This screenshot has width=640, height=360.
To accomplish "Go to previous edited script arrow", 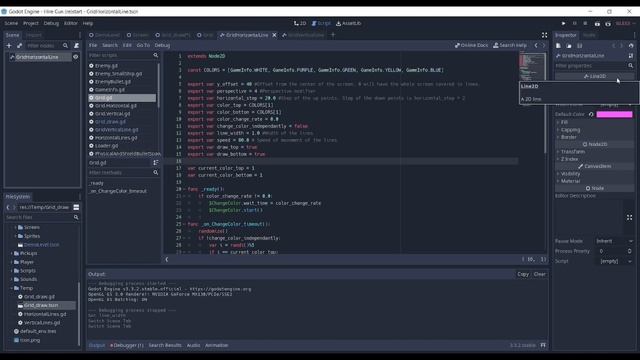I will click(536, 45).
